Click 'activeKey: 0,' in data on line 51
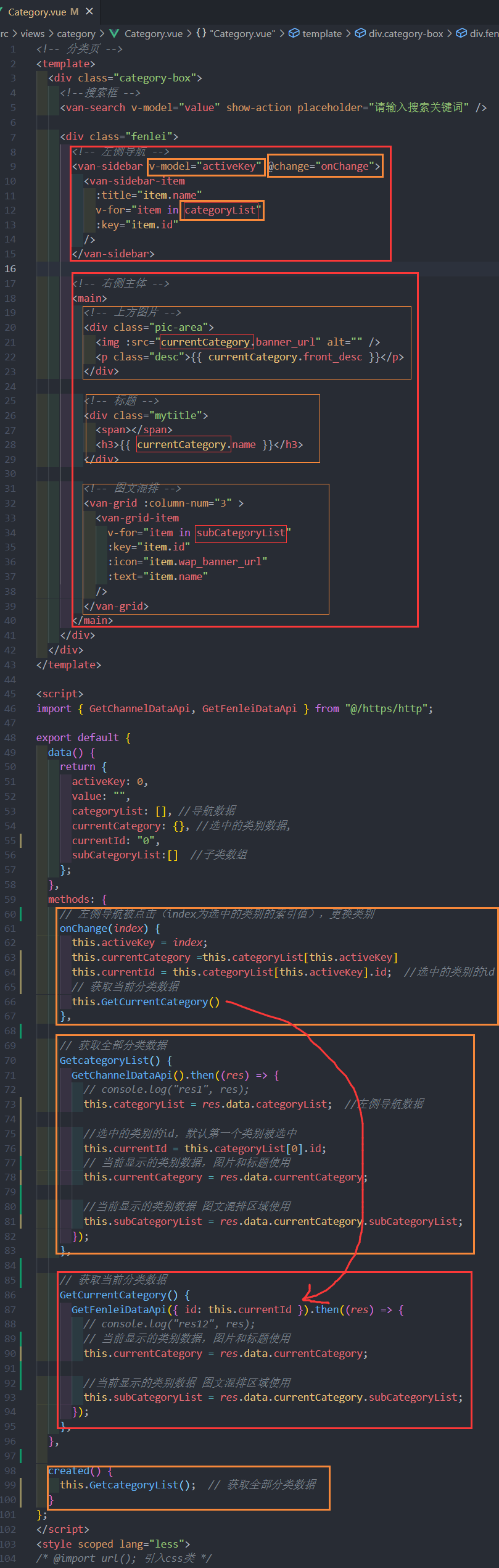The height and width of the screenshot is (1568, 499). click(x=110, y=782)
